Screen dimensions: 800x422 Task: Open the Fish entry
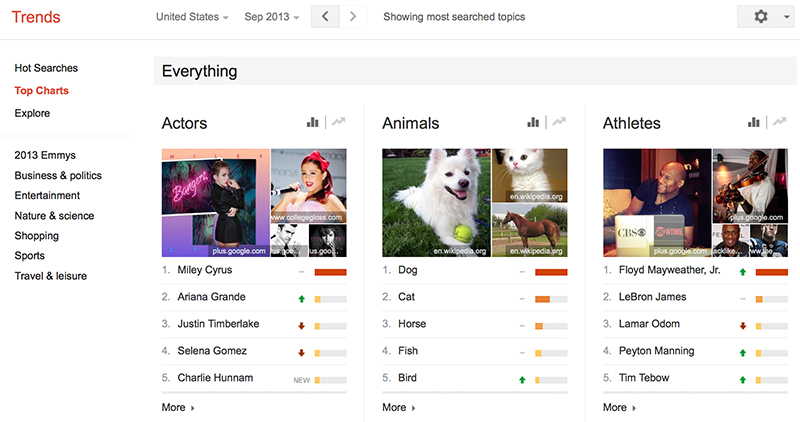point(408,351)
